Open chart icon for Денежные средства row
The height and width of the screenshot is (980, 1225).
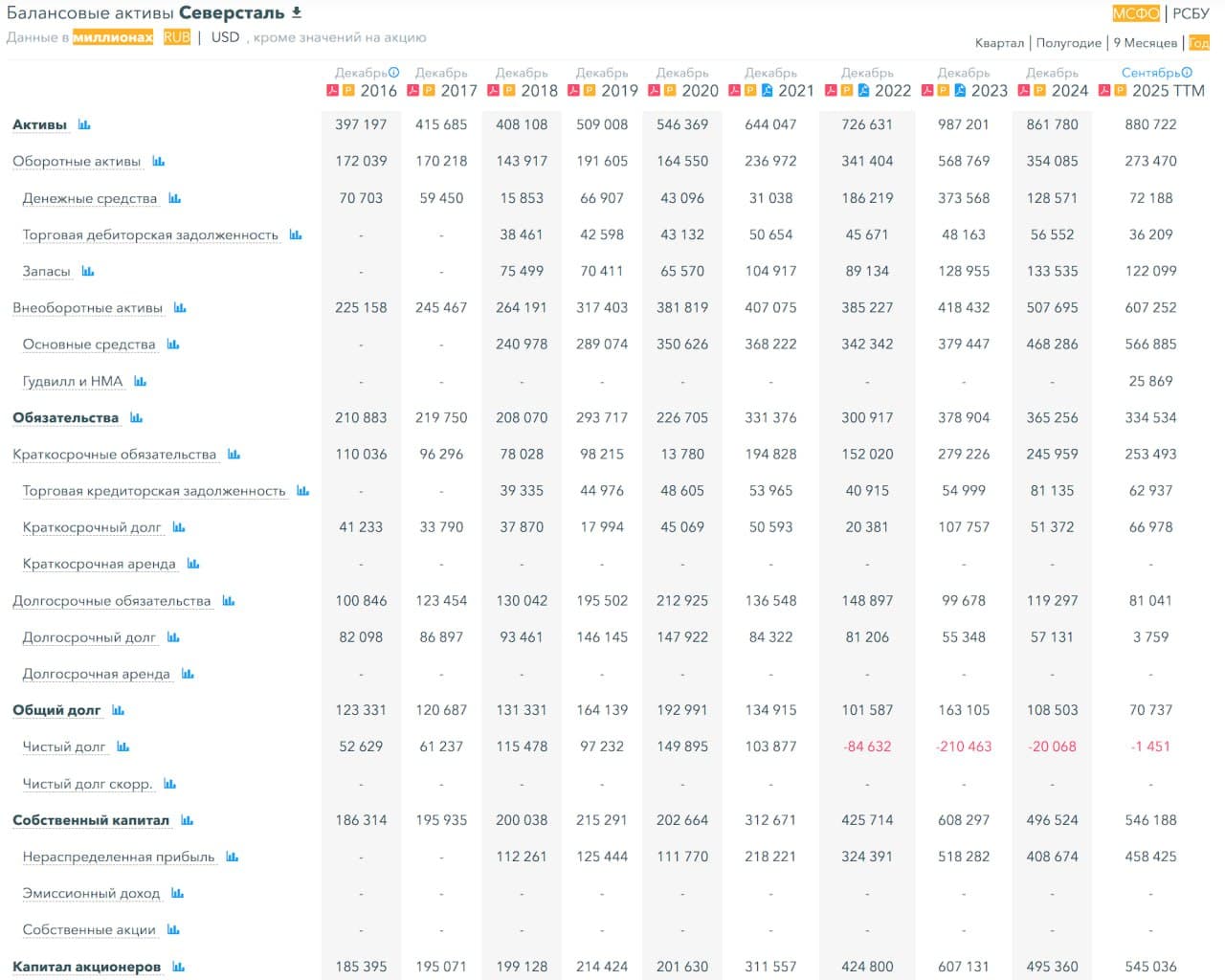pos(174,198)
